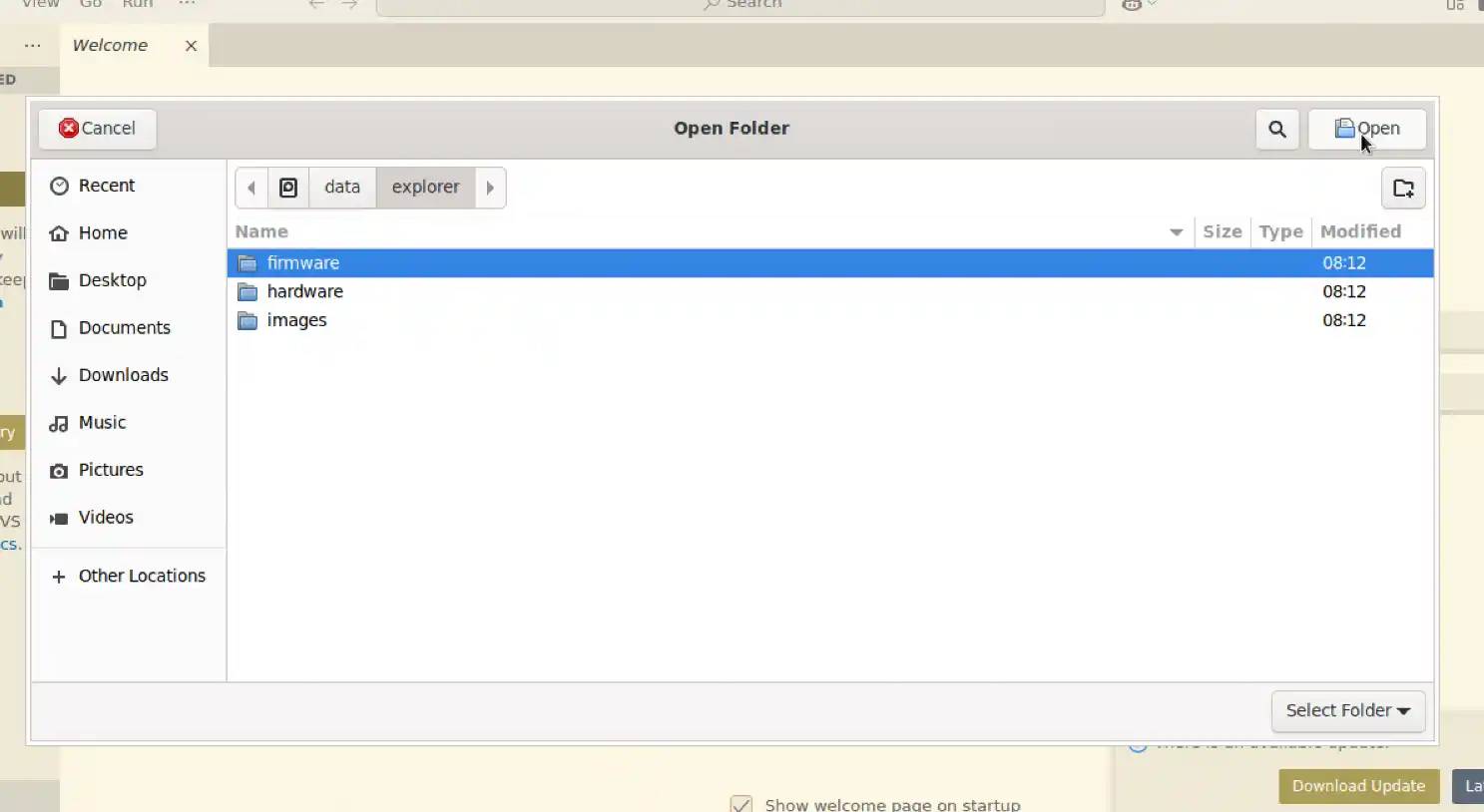This screenshot has width=1484, height=812.
Task: Click the Download Update button
Action: (x=1358, y=786)
